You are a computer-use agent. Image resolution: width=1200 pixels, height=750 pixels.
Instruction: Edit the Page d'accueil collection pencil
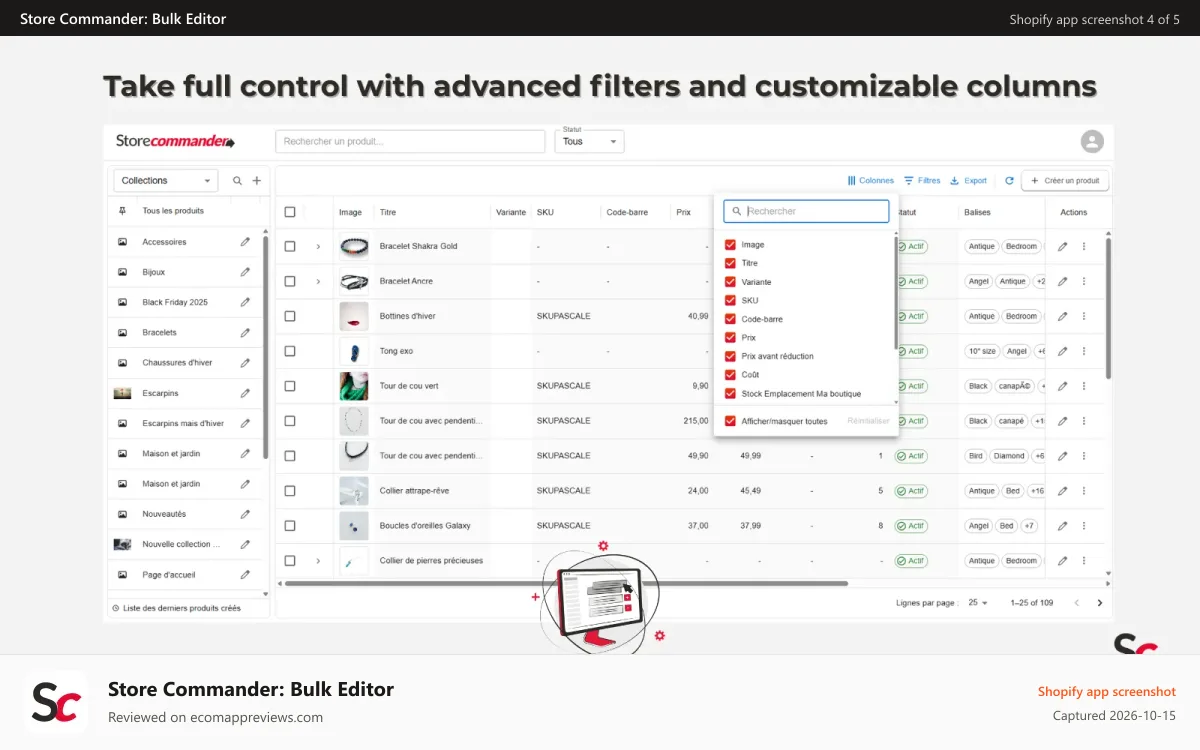[x=245, y=575]
